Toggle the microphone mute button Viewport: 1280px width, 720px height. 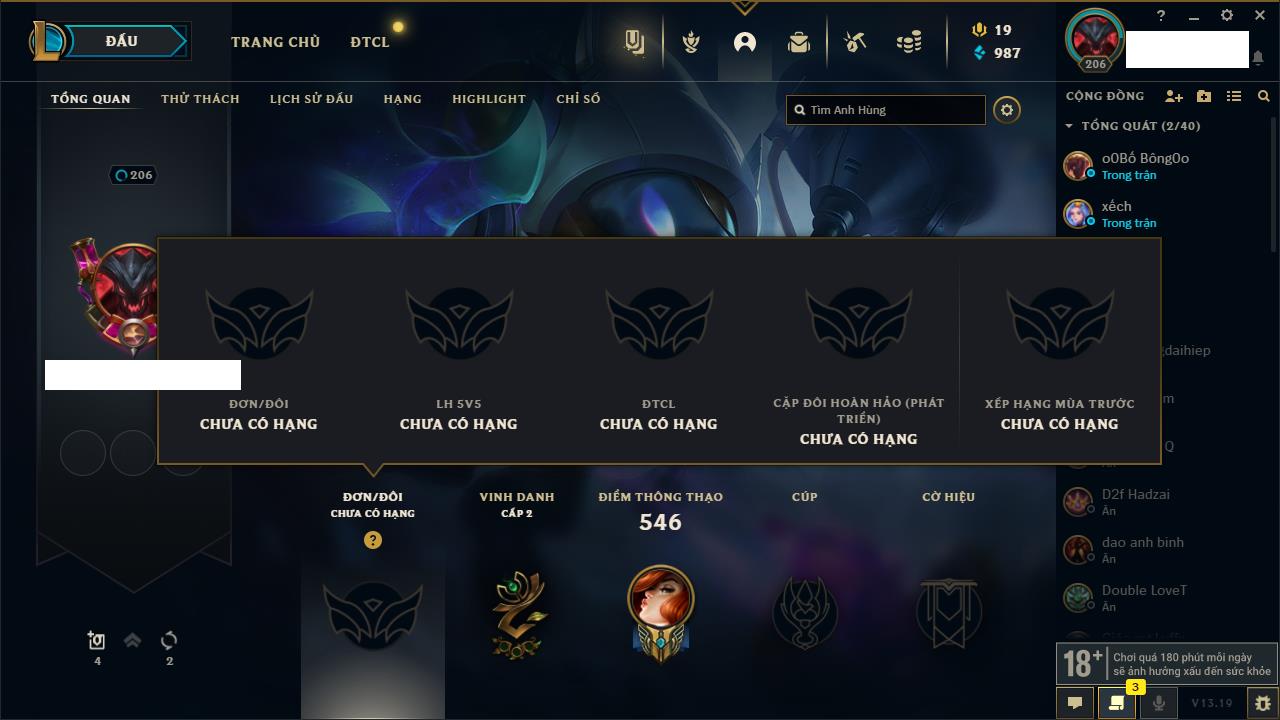(1158, 703)
